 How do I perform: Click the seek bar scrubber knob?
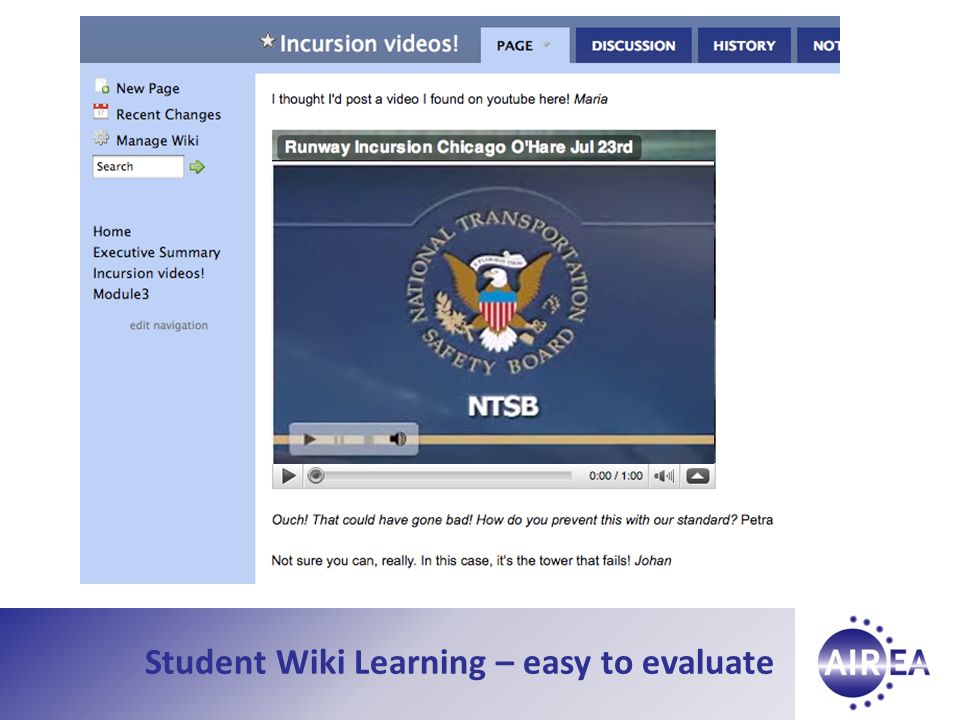coord(315,476)
